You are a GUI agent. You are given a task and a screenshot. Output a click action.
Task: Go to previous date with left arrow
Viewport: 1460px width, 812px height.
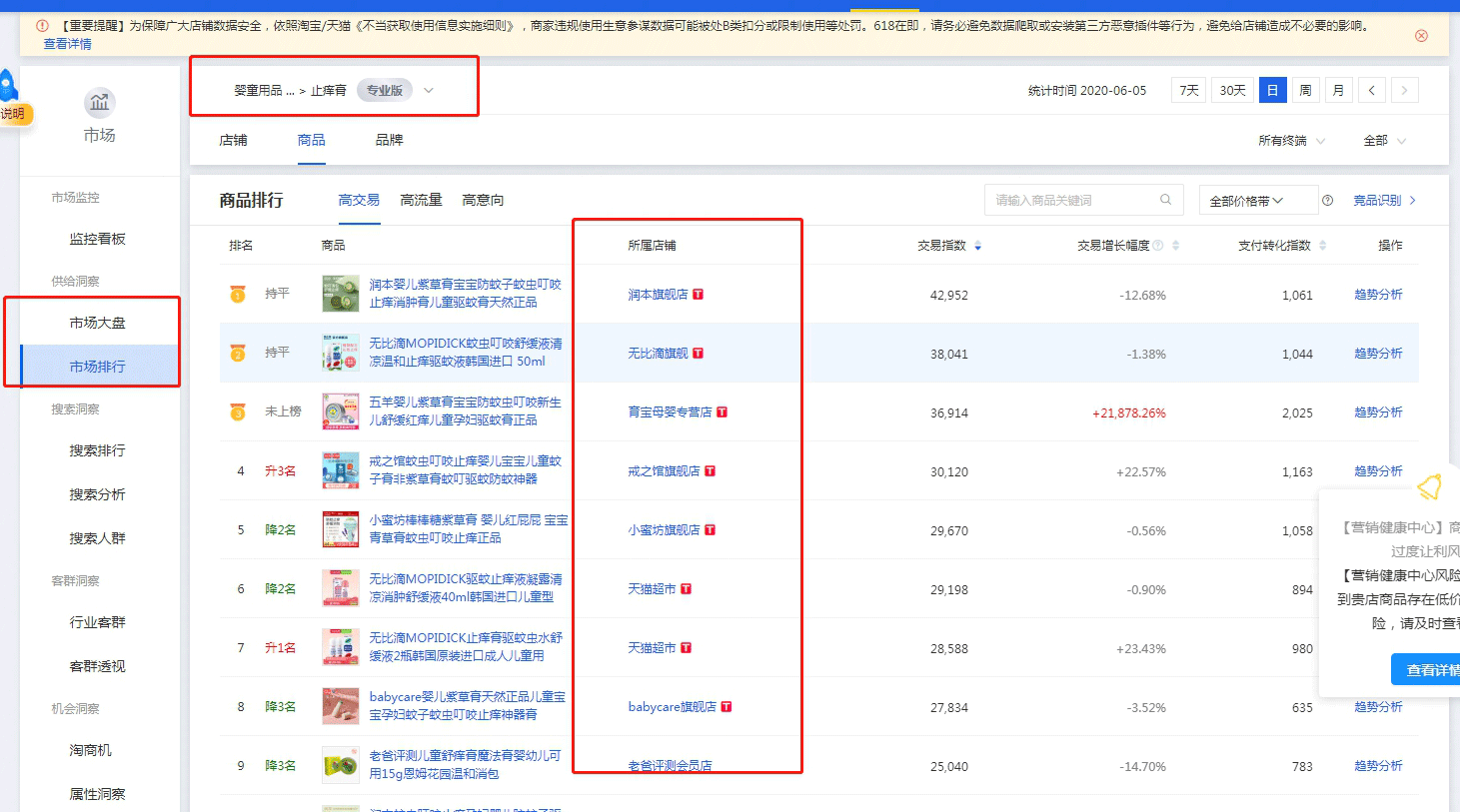[x=1371, y=91]
